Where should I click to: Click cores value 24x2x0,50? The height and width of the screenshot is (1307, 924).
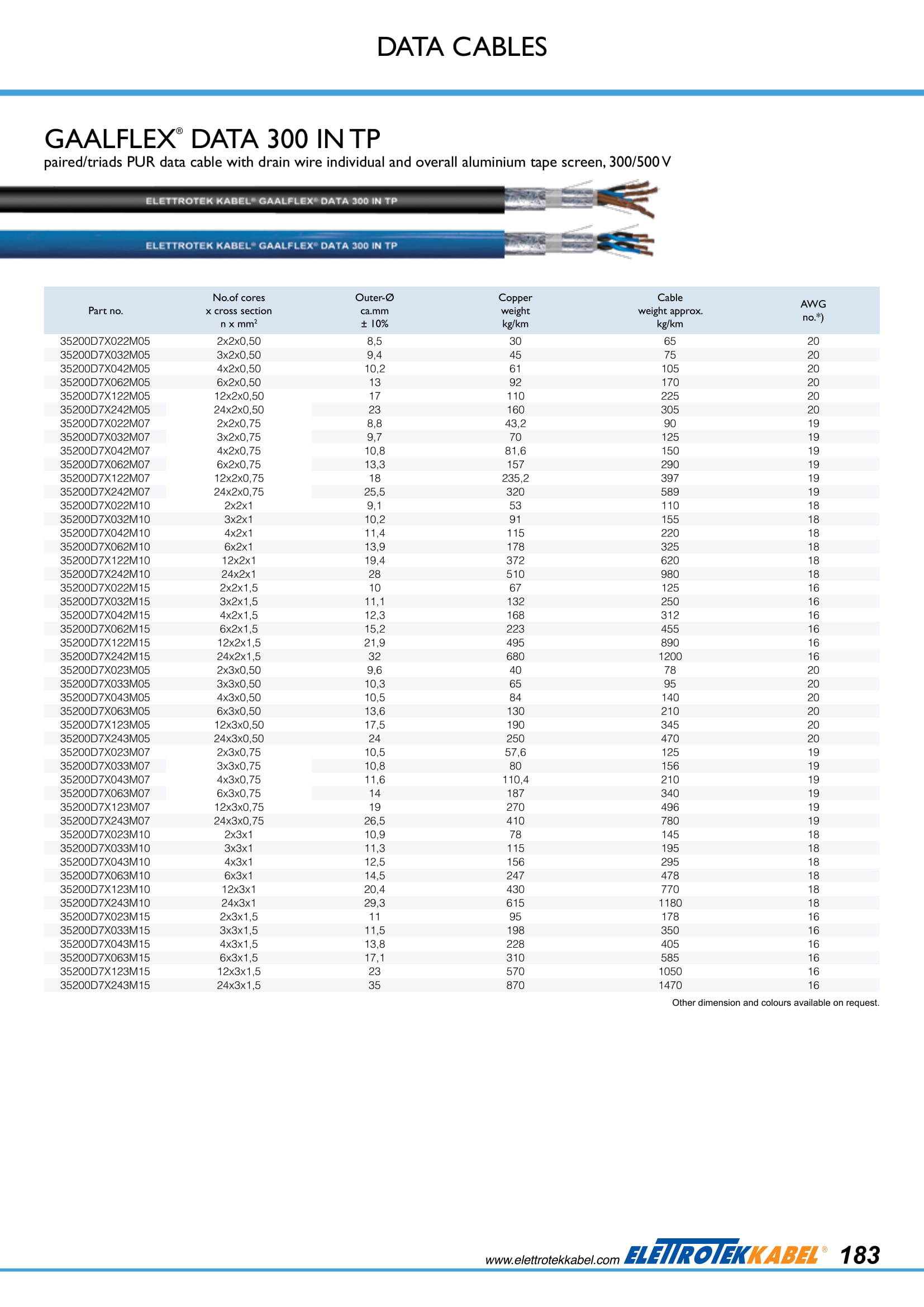239,409
